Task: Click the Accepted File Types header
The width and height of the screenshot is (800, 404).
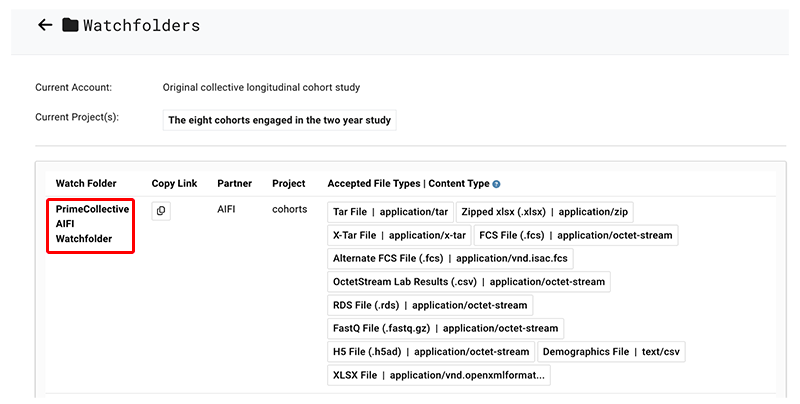Action: (x=408, y=184)
